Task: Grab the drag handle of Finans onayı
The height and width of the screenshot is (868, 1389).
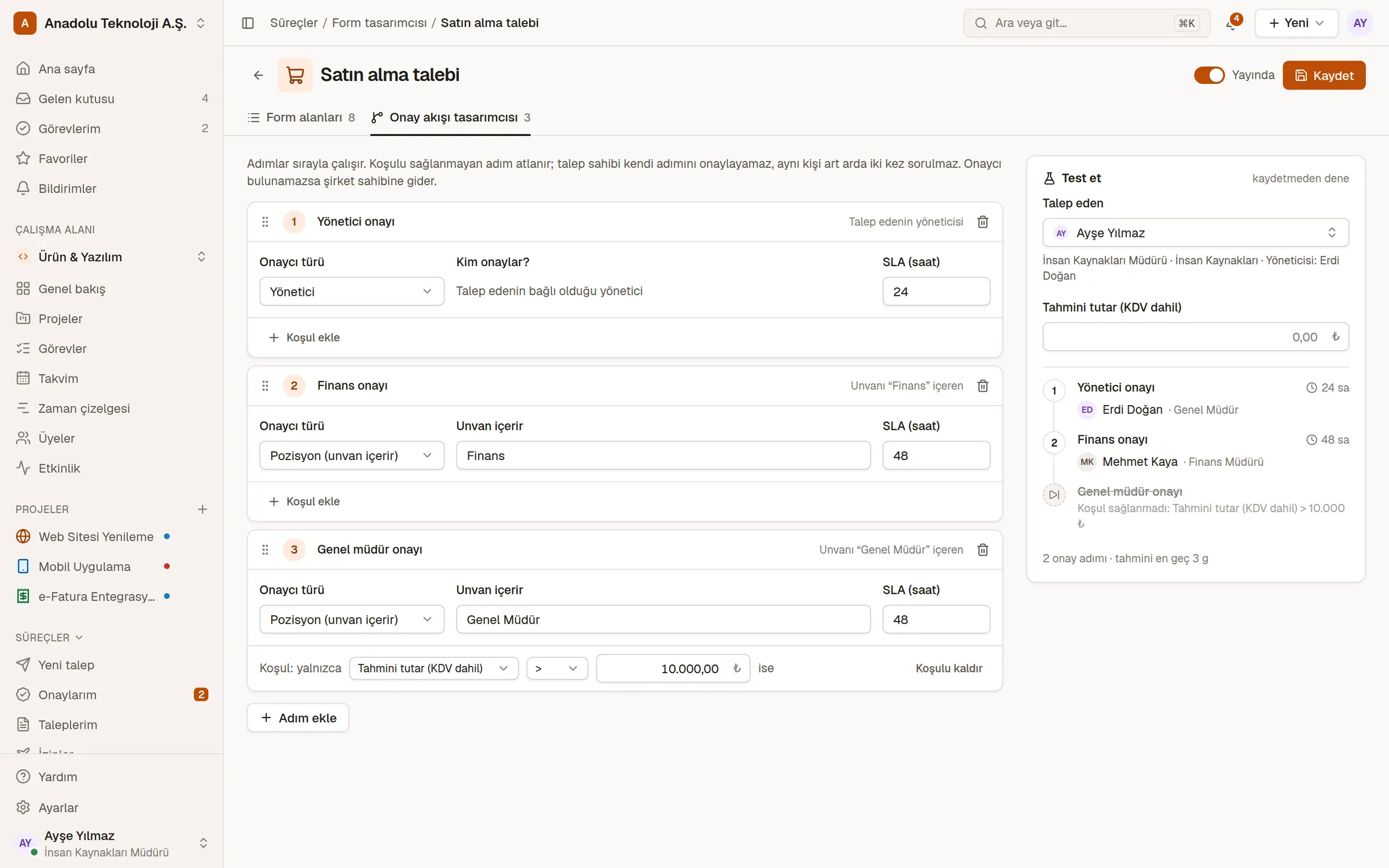Action: [x=265, y=385]
